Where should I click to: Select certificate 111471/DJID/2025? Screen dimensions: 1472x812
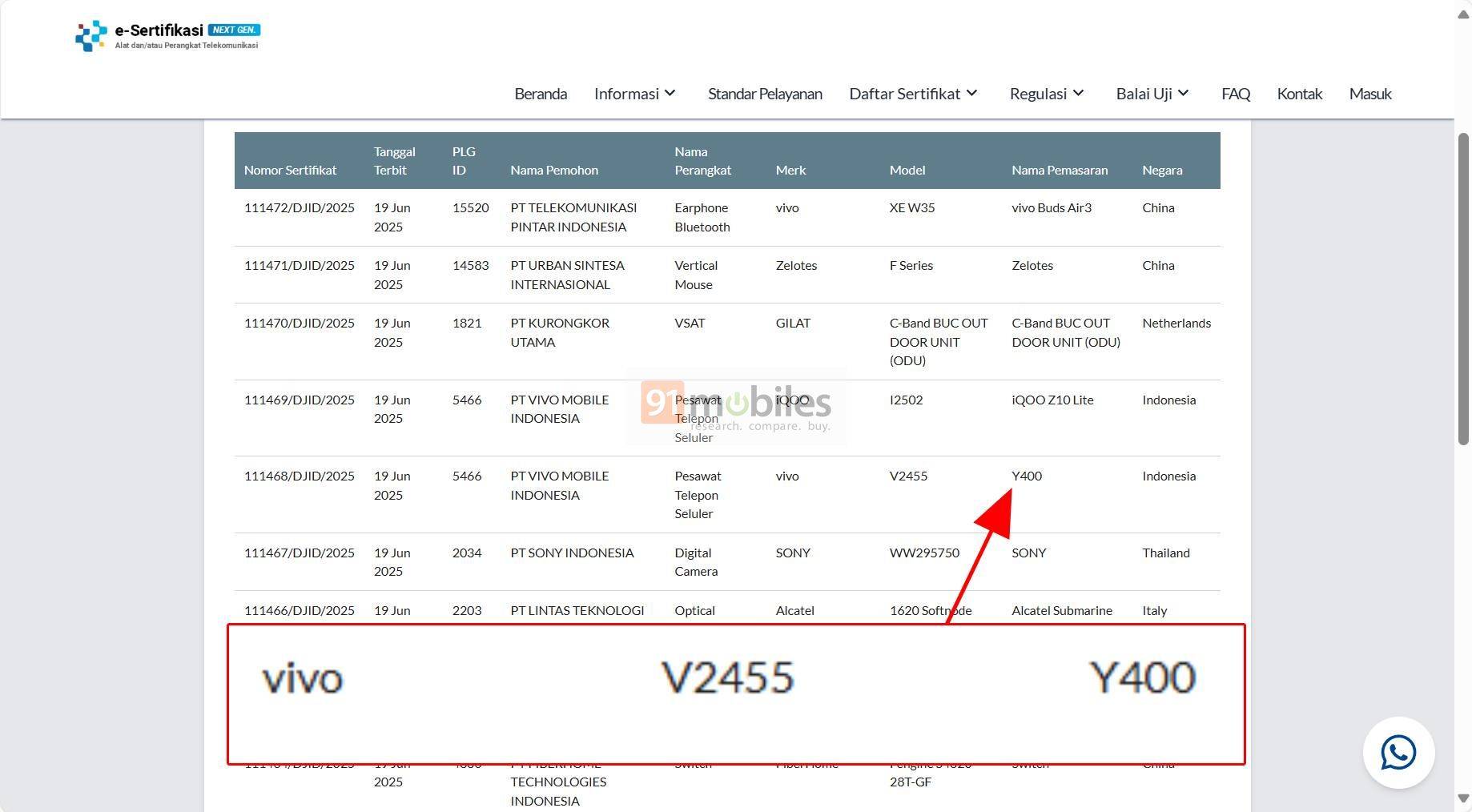pyautogui.click(x=299, y=265)
